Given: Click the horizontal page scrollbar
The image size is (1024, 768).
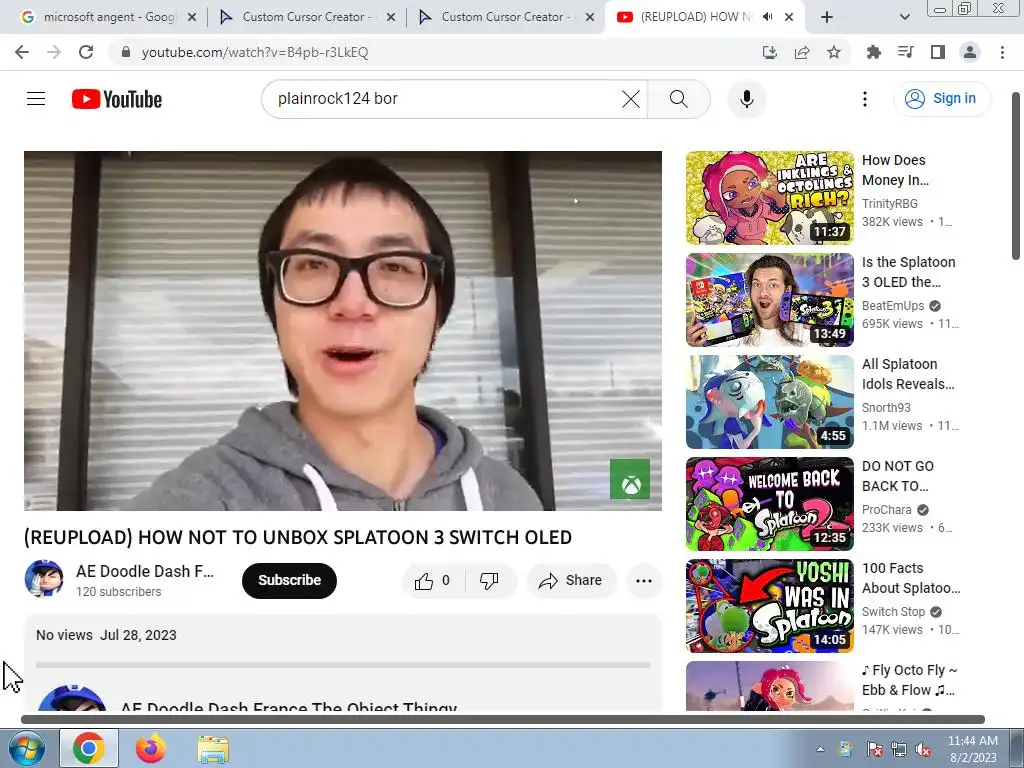Looking at the screenshot, I should tap(502, 720).
